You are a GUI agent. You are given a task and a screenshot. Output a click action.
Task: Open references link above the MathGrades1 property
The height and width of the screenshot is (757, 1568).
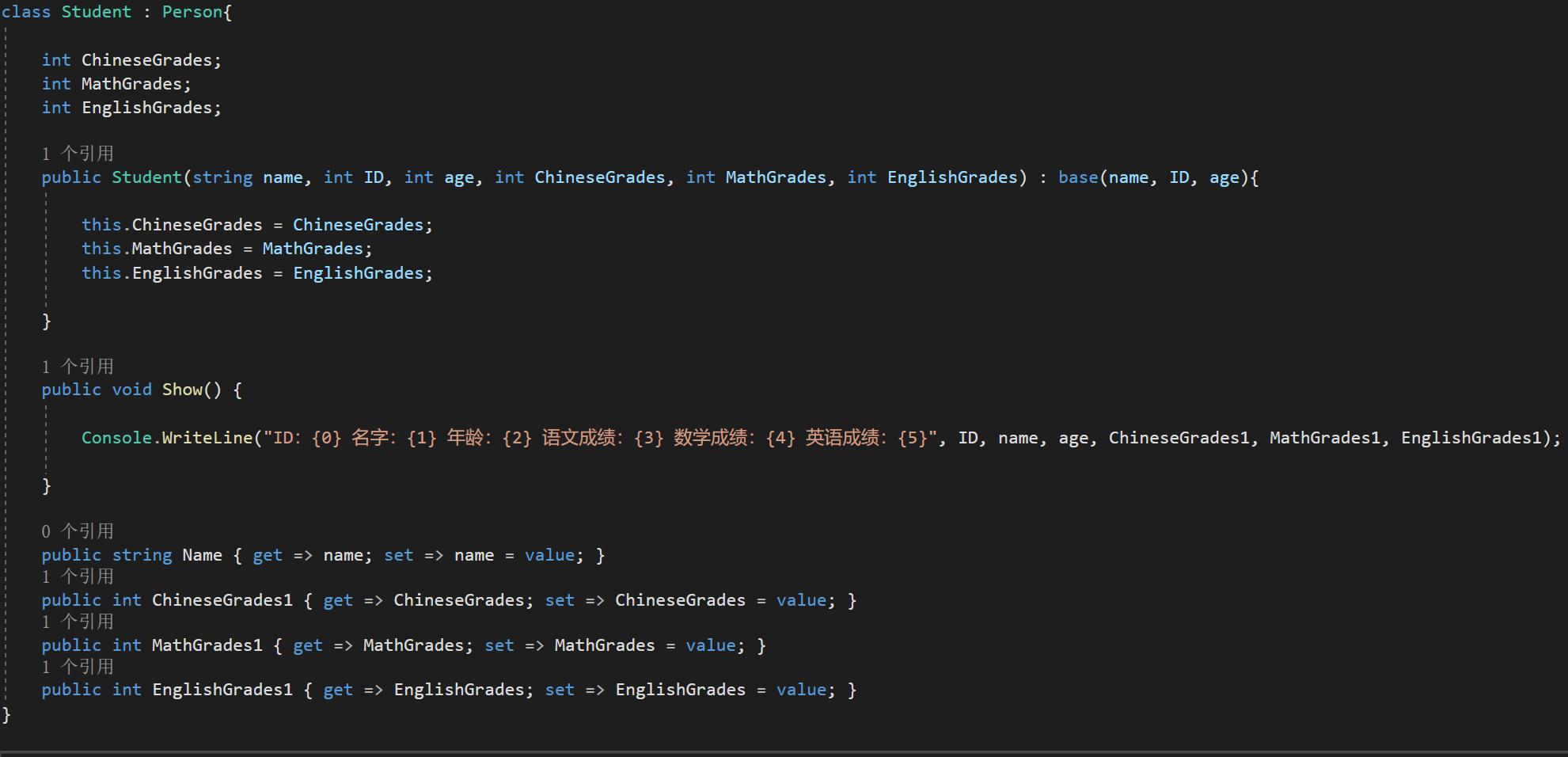[78, 622]
